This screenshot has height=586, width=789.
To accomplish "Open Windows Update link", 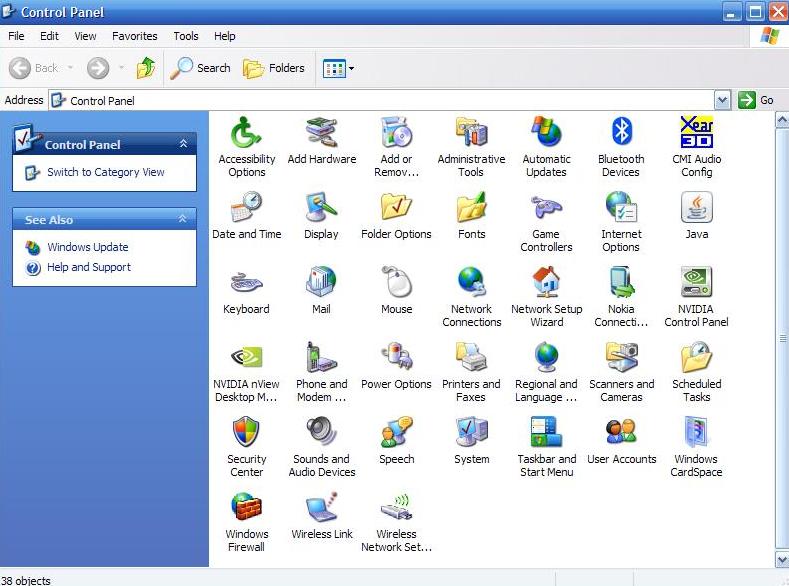I will 88,247.
